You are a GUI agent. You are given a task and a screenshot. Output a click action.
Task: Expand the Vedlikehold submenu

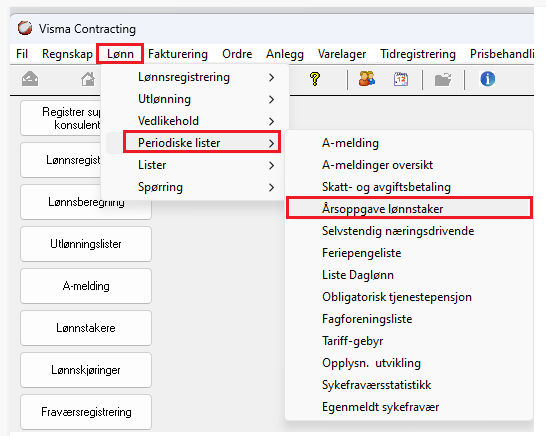(x=195, y=121)
